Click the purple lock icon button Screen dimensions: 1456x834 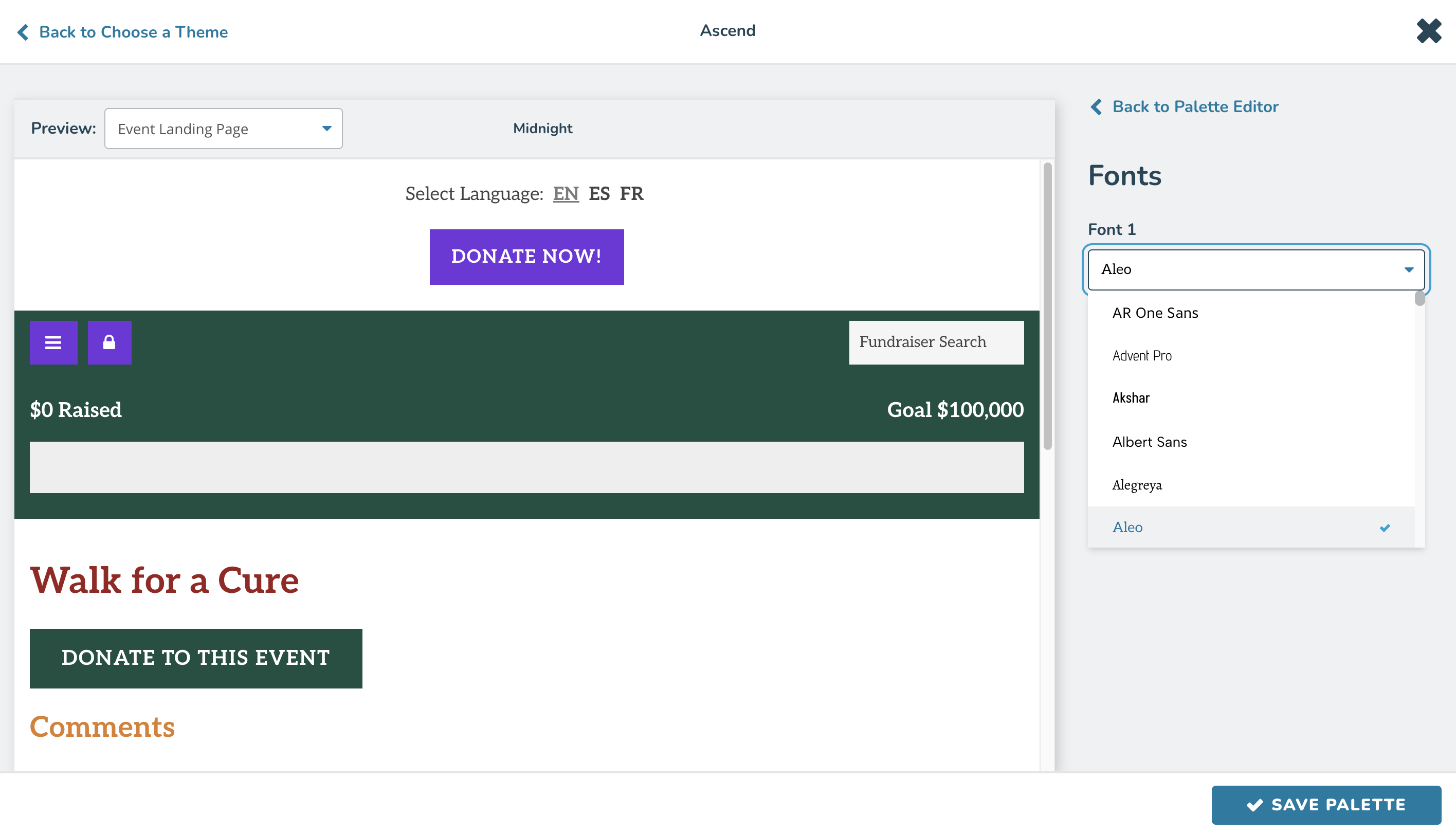pyautogui.click(x=109, y=342)
